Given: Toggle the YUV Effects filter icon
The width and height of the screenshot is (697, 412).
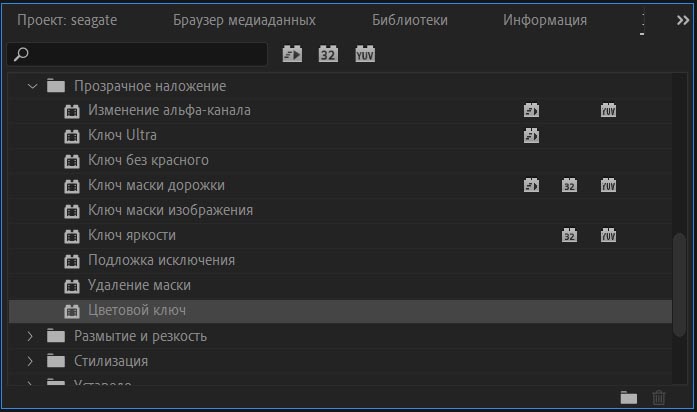Looking at the screenshot, I should (365, 54).
